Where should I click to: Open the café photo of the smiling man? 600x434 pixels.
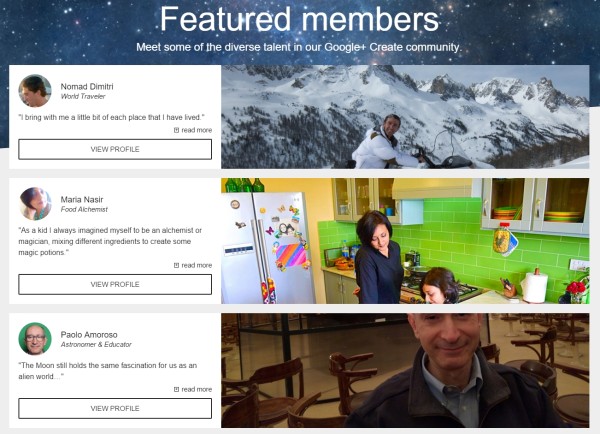[x=405, y=370]
